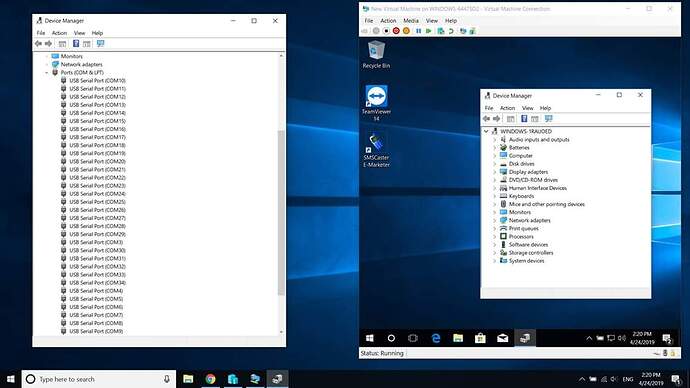Open the File menu in host Device Manager
This screenshot has width=690, height=388.
click(40, 33)
